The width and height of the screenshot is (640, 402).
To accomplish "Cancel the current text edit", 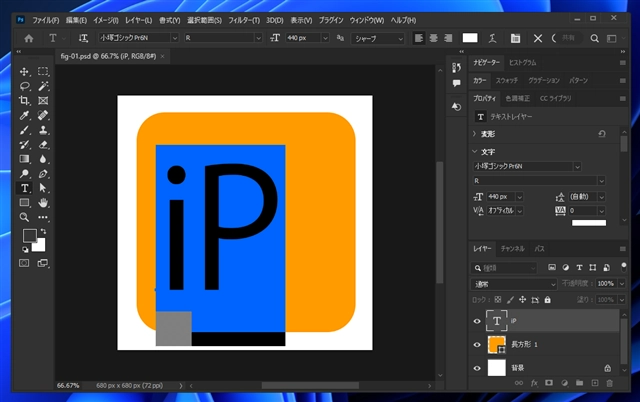I will pyautogui.click(x=539, y=38).
